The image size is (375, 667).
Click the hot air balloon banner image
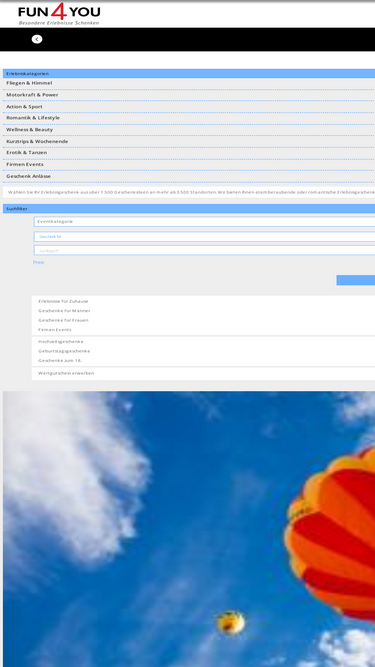click(189, 529)
